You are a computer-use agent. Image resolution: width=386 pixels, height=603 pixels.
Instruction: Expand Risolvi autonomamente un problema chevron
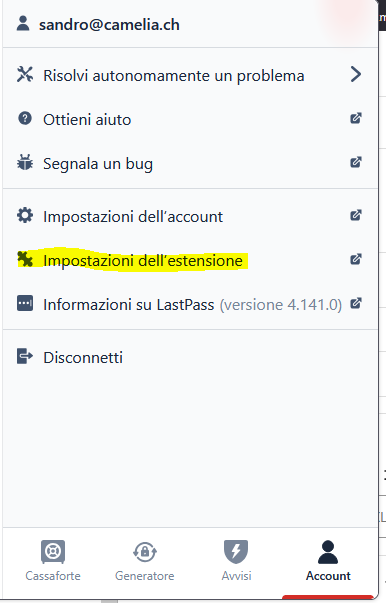[356, 75]
